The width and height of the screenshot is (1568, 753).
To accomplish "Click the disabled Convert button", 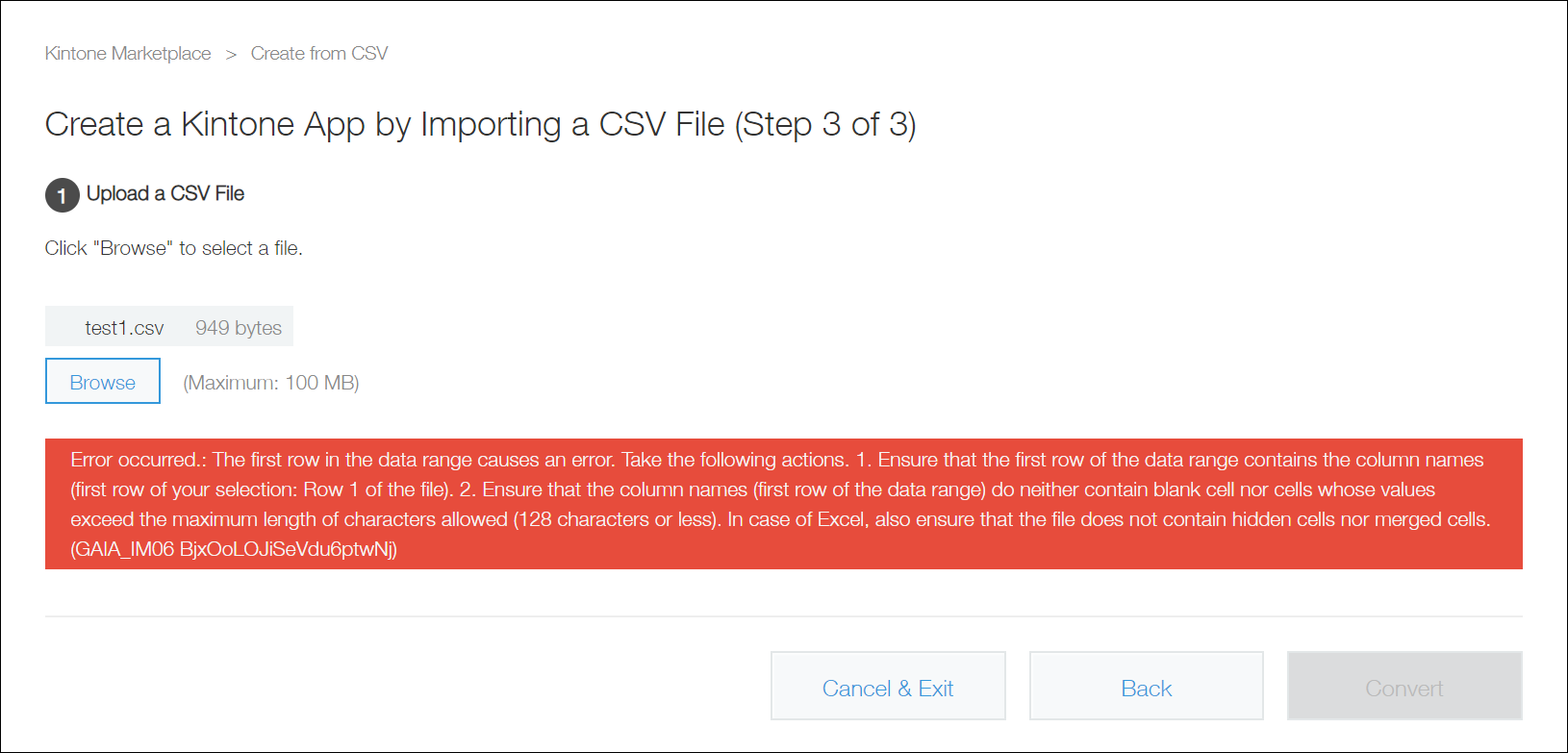I will [1404, 686].
